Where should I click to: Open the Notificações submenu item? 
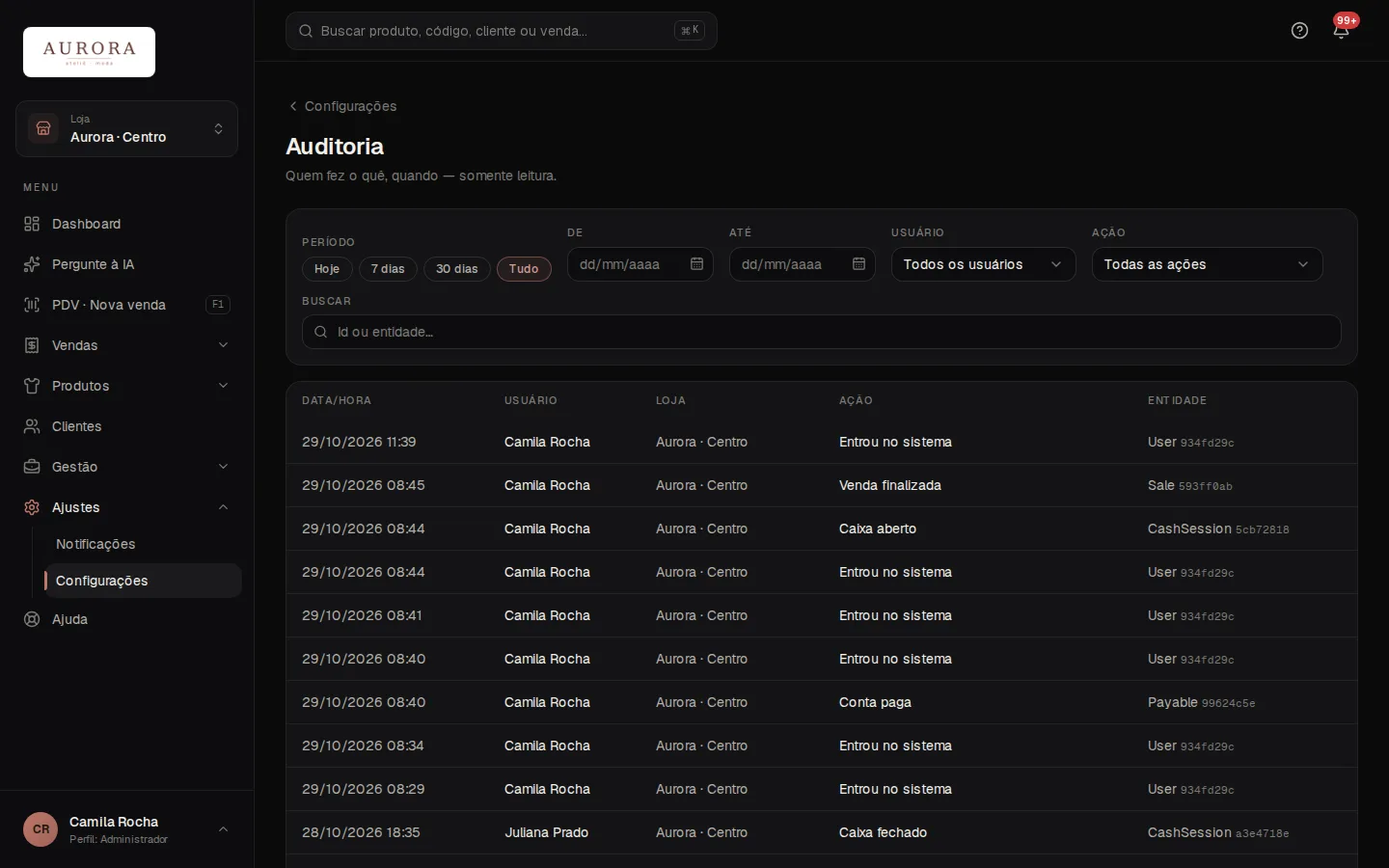(142, 544)
